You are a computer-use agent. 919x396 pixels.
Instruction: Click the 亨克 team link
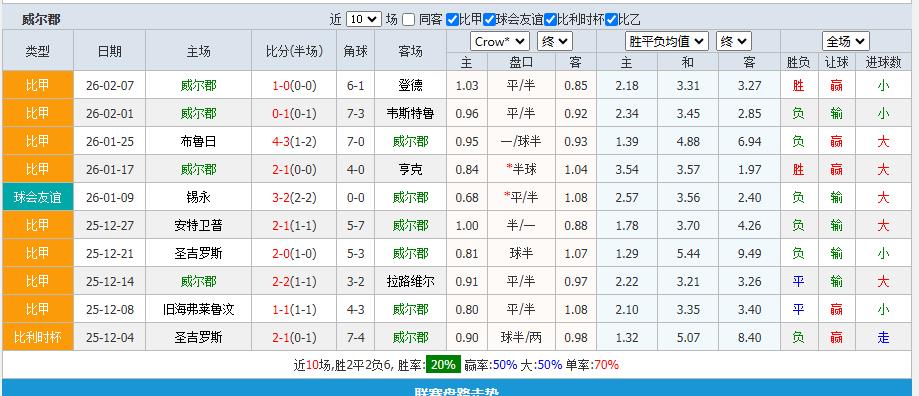pyautogui.click(x=410, y=170)
